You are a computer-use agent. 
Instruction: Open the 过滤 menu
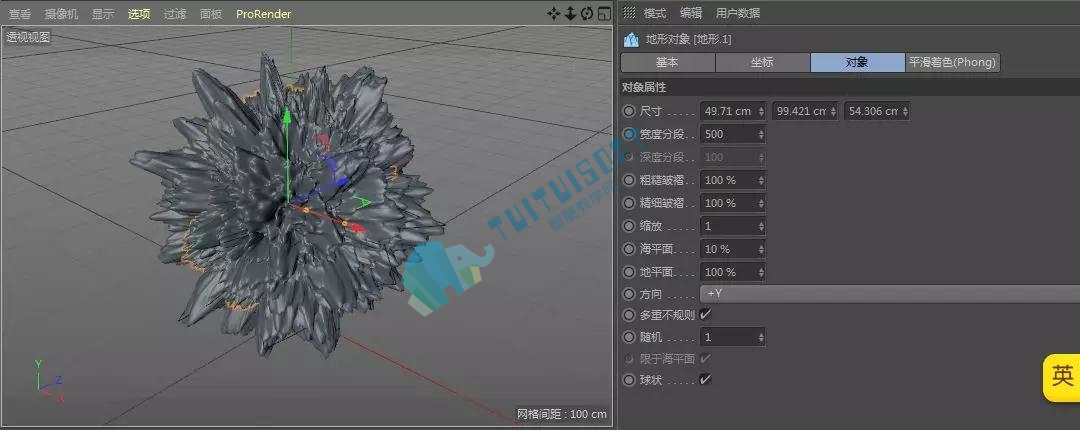(x=175, y=14)
